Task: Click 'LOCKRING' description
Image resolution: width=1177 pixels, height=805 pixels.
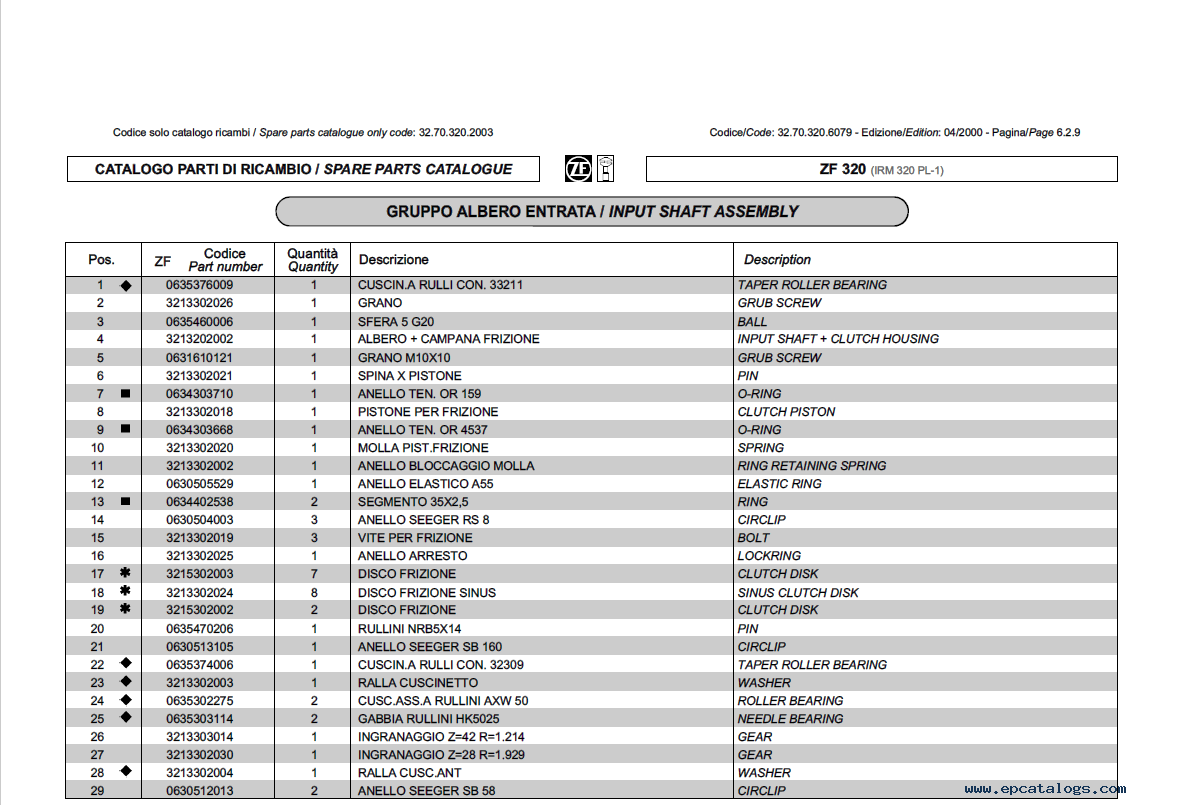Action: [769, 556]
